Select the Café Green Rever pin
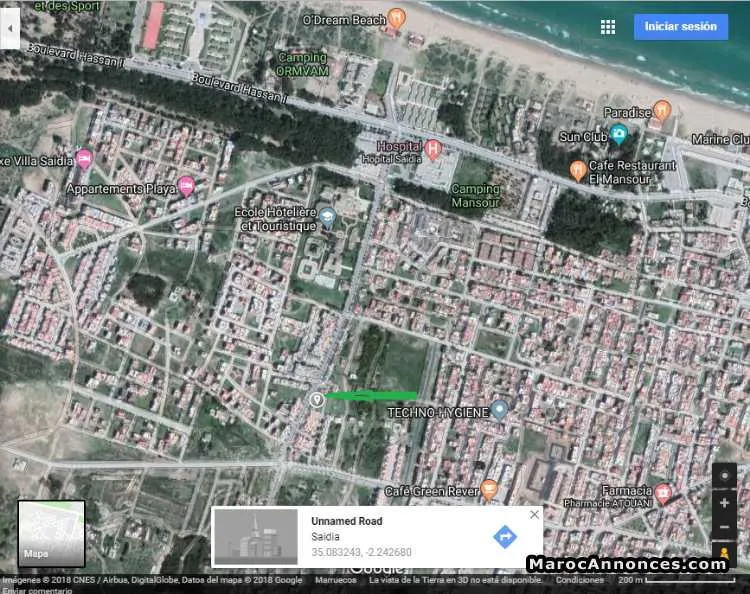 488,490
